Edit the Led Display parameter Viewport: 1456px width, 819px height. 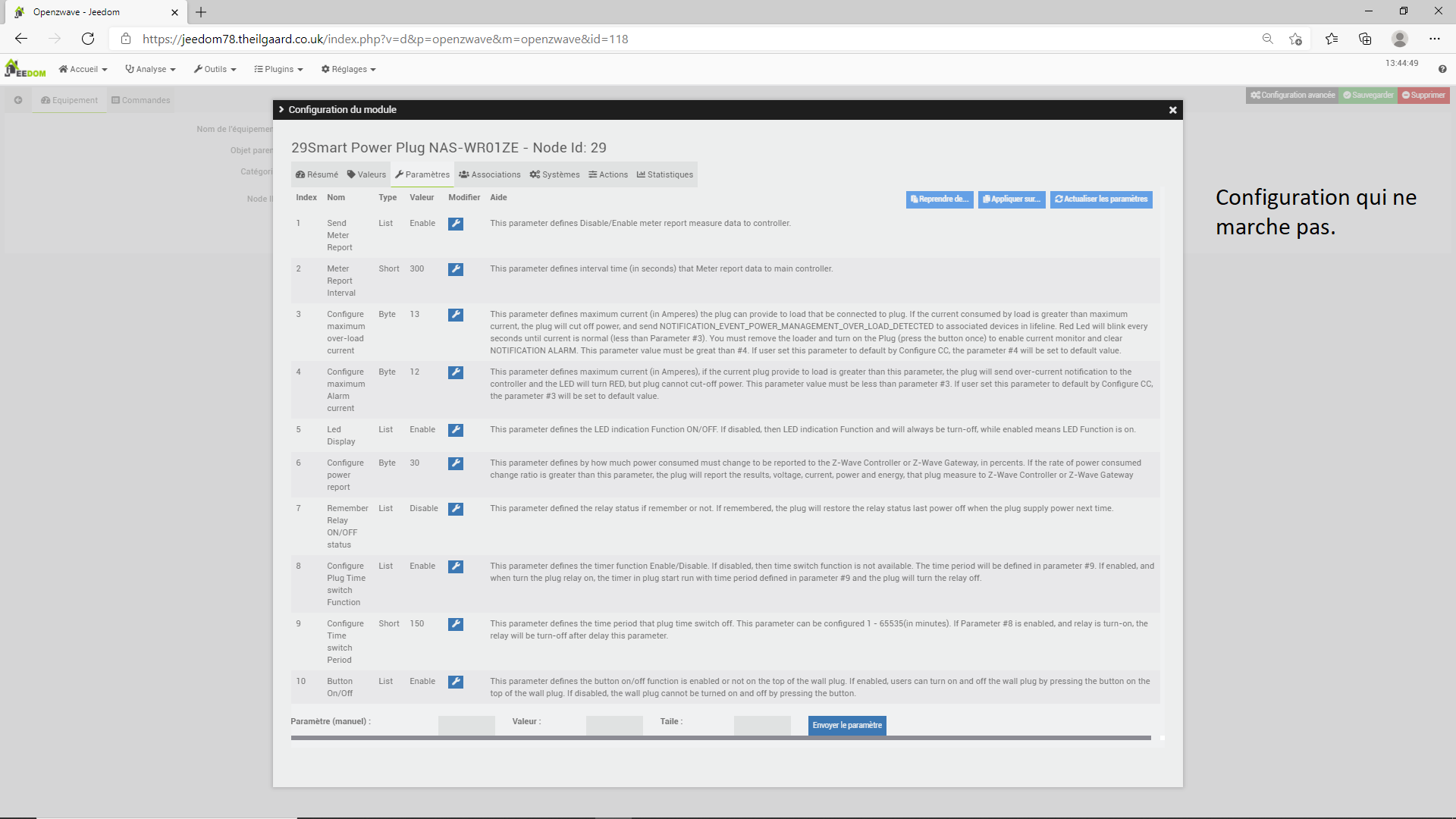455,430
